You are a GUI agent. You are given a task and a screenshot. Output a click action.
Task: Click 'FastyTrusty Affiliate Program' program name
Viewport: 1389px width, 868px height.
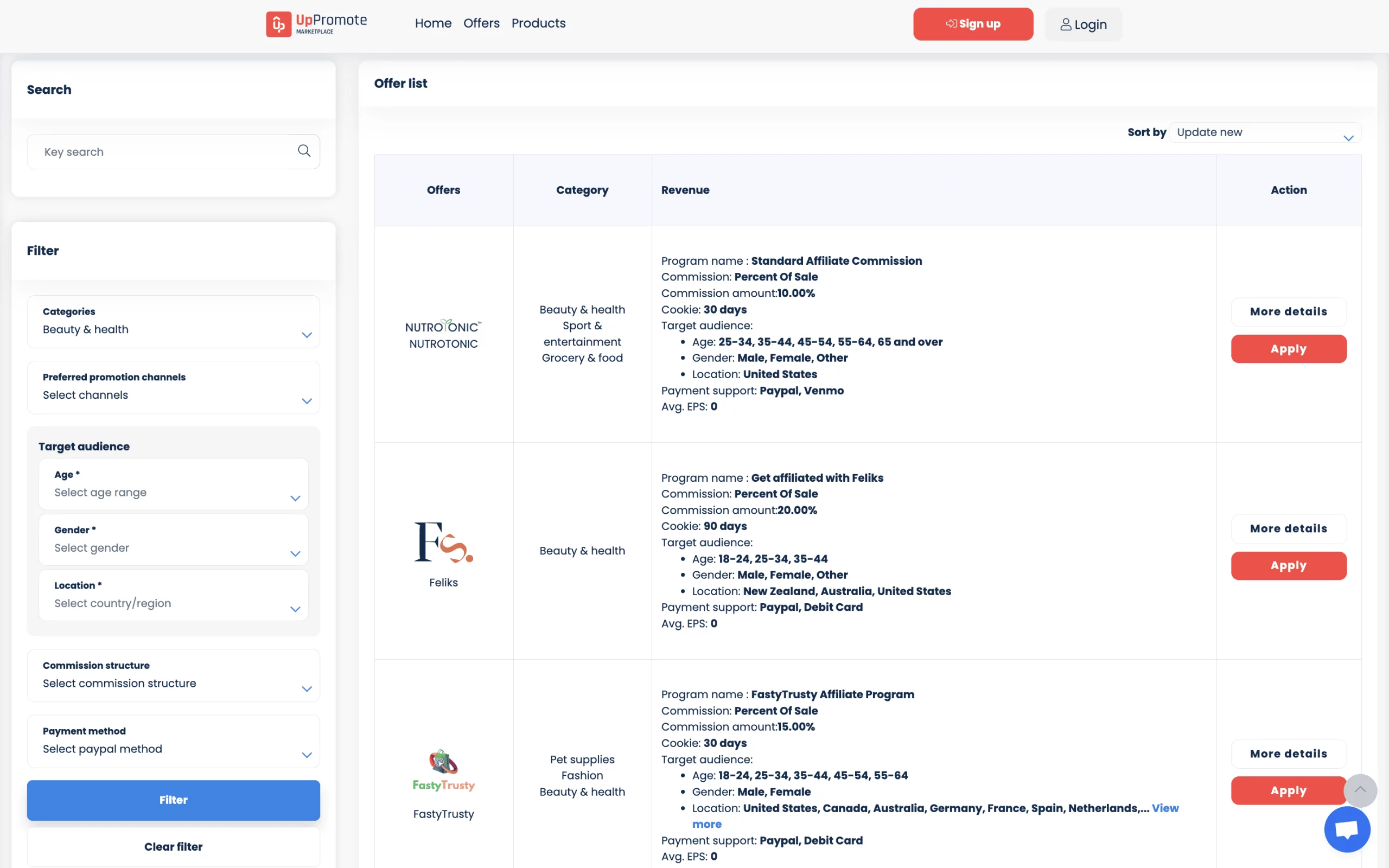pos(832,694)
